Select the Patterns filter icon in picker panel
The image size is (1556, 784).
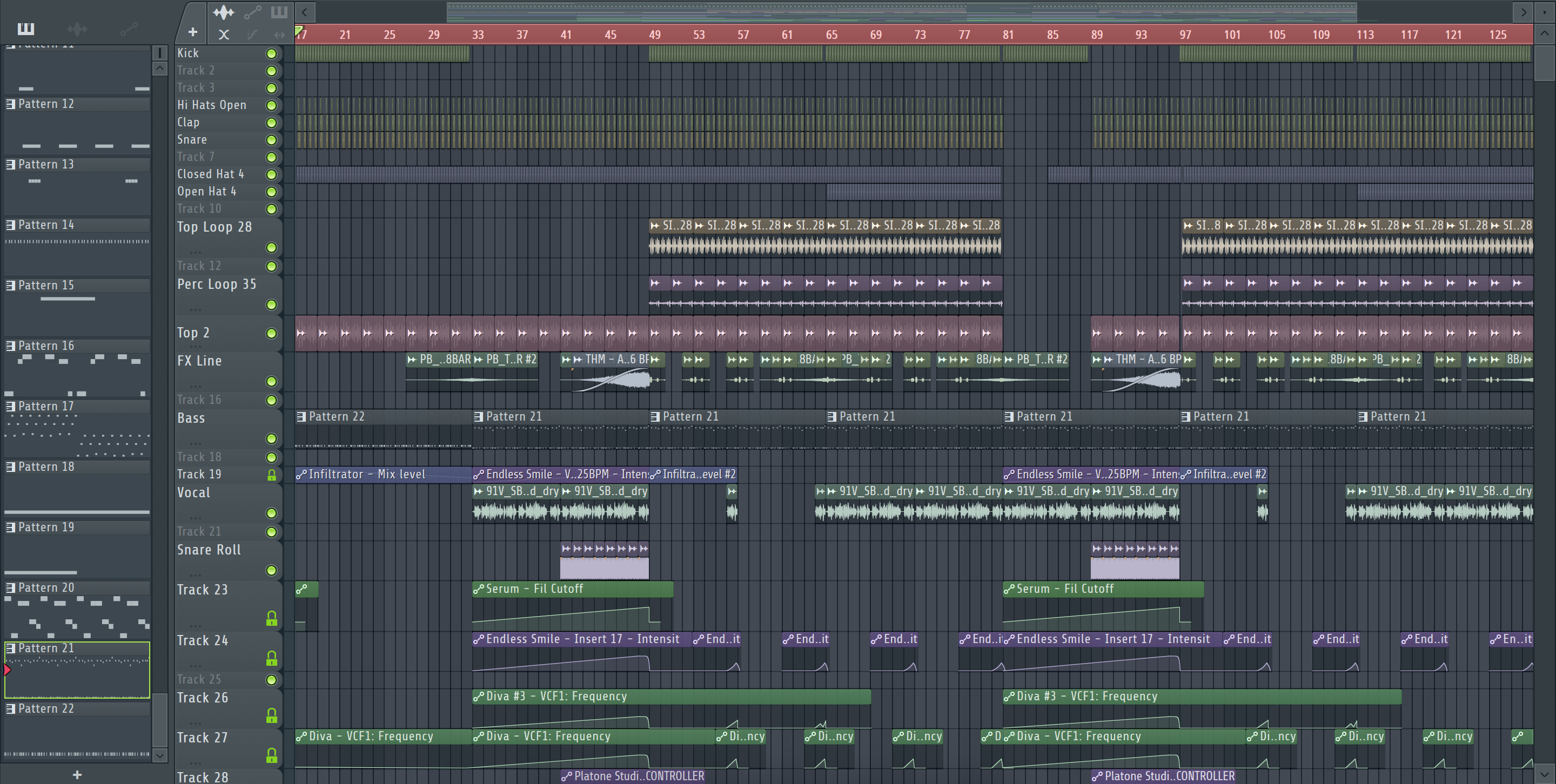[26, 29]
